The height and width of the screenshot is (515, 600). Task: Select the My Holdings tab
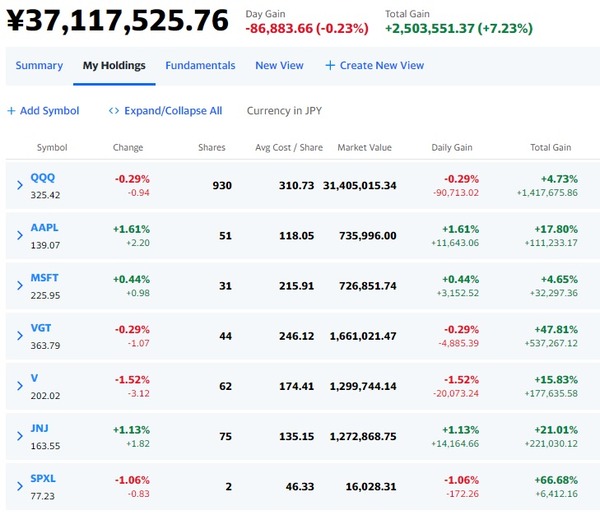[x=114, y=65]
